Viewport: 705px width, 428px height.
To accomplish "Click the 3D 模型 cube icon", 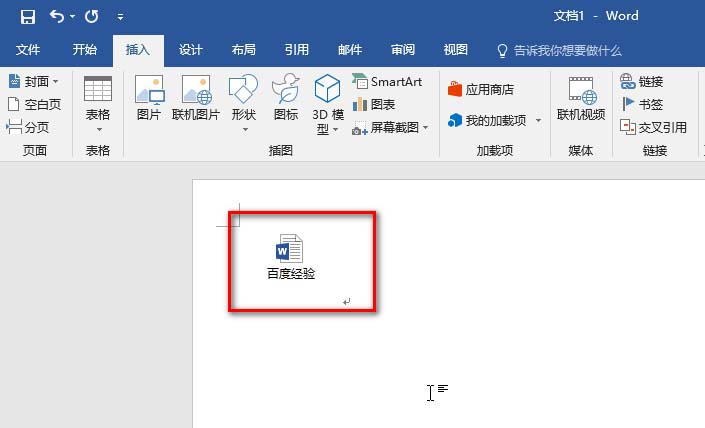I will (328, 89).
